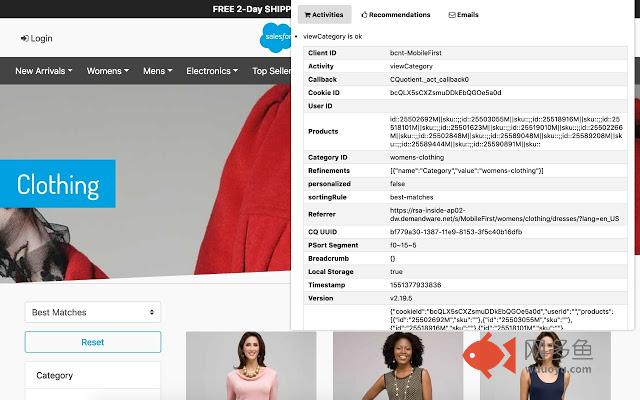The width and height of the screenshot is (640, 400).
Task: Click the shopping cart icon on Activities tab
Action: point(307,15)
